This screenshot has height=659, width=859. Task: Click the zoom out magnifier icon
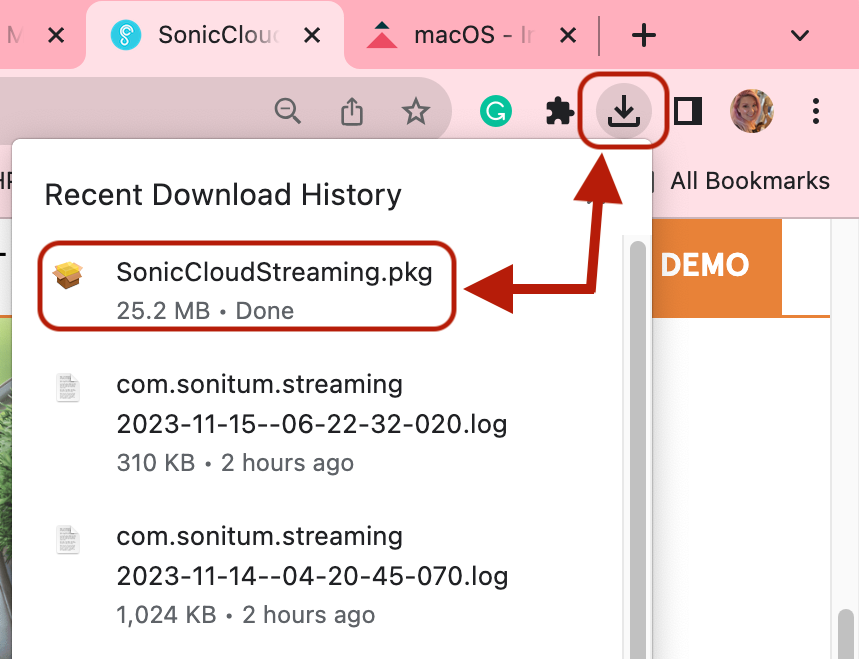pyautogui.click(x=288, y=111)
